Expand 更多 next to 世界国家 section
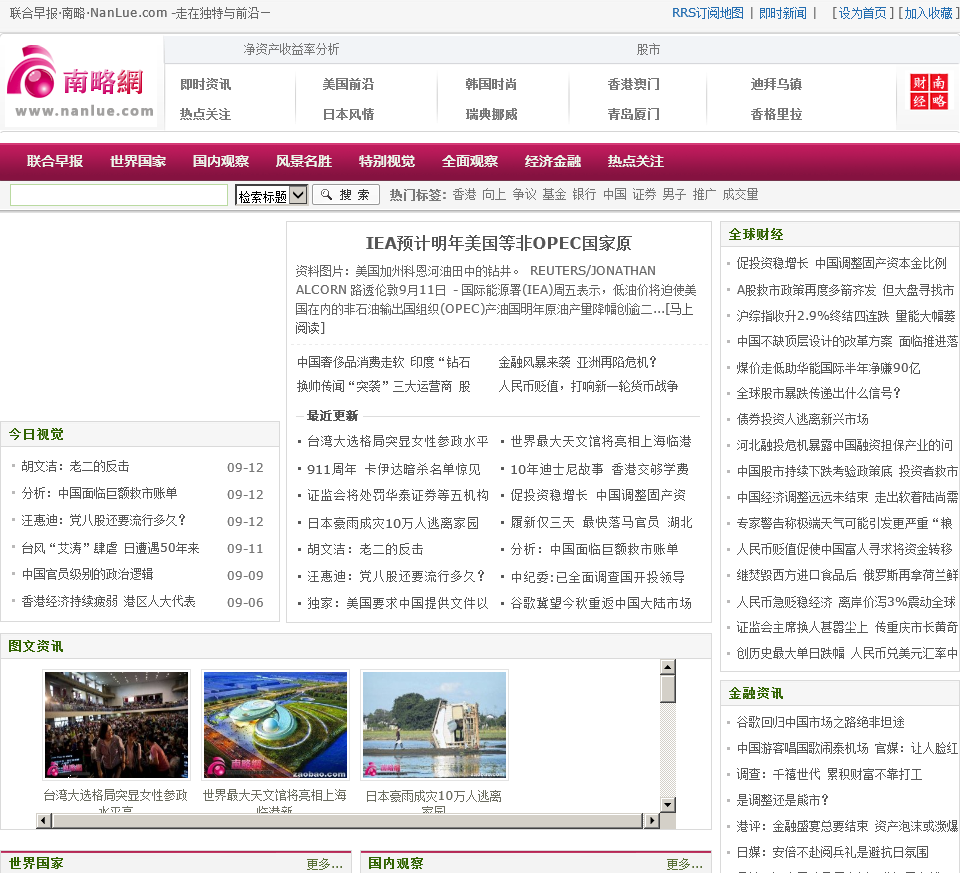Image resolution: width=960 pixels, height=873 pixels. click(324, 864)
